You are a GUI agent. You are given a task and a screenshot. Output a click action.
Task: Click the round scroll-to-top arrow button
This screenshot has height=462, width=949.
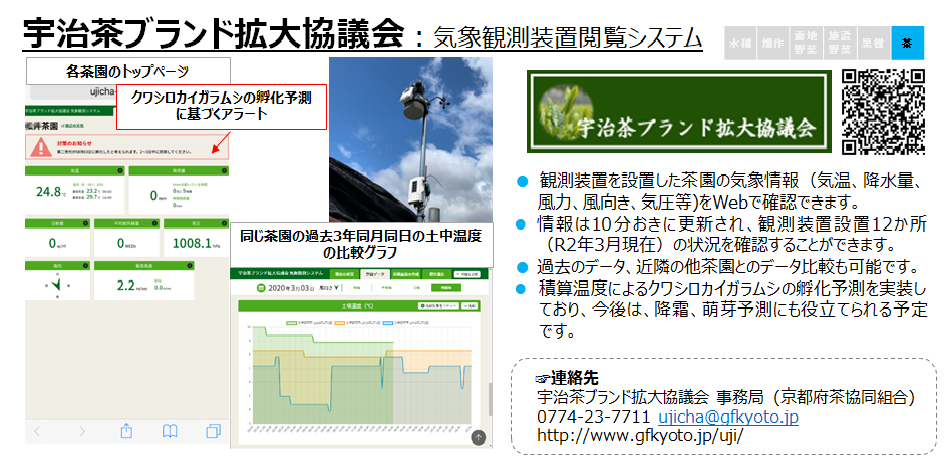tap(479, 437)
